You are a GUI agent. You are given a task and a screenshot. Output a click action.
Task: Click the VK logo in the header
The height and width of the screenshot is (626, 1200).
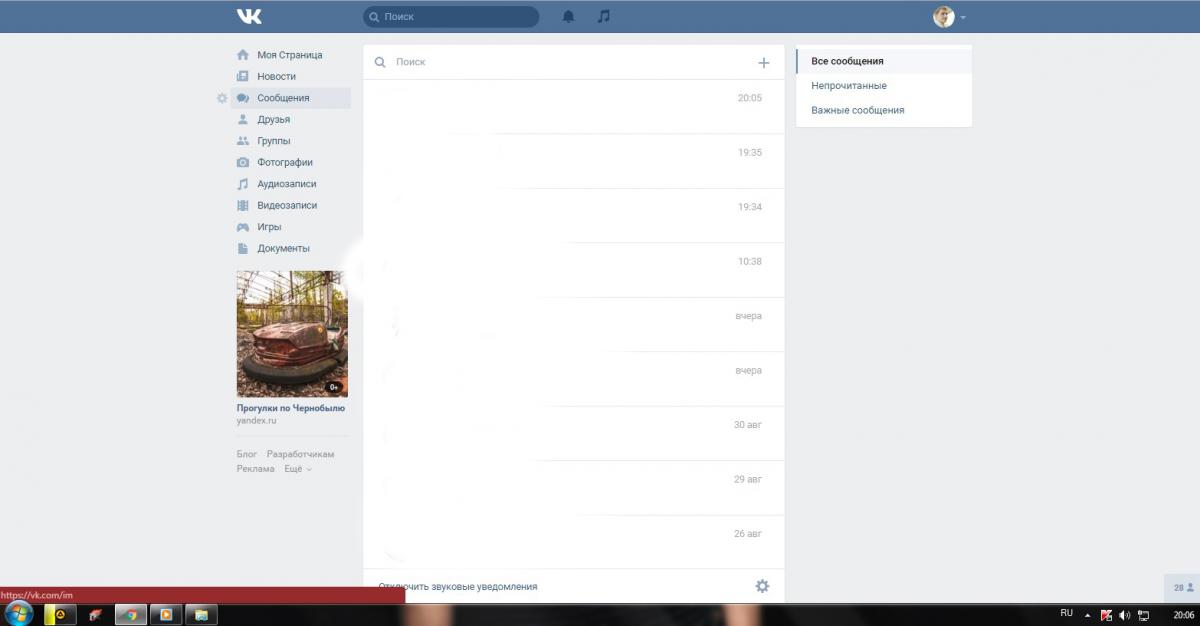point(249,16)
